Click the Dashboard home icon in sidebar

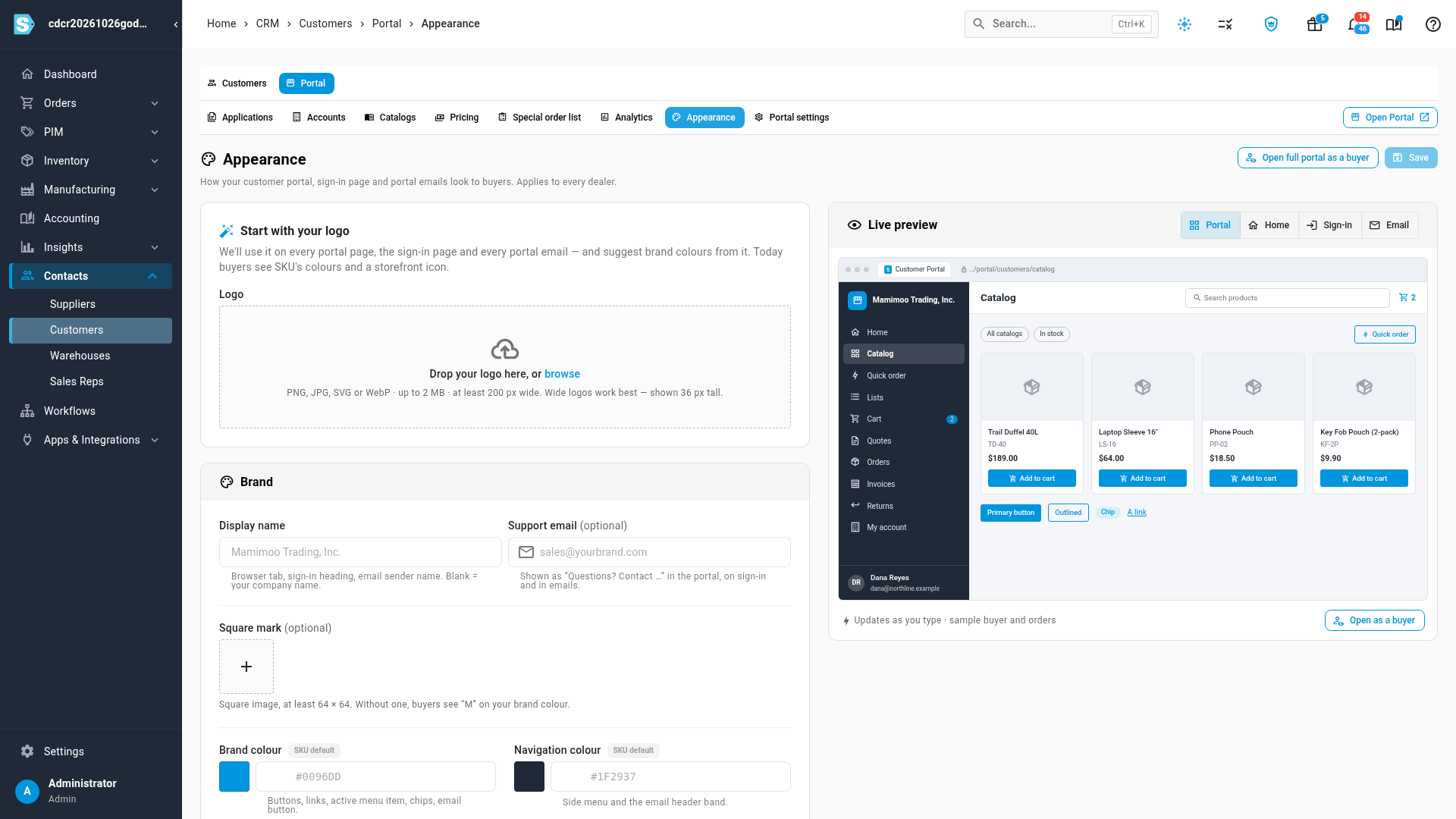click(x=27, y=74)
